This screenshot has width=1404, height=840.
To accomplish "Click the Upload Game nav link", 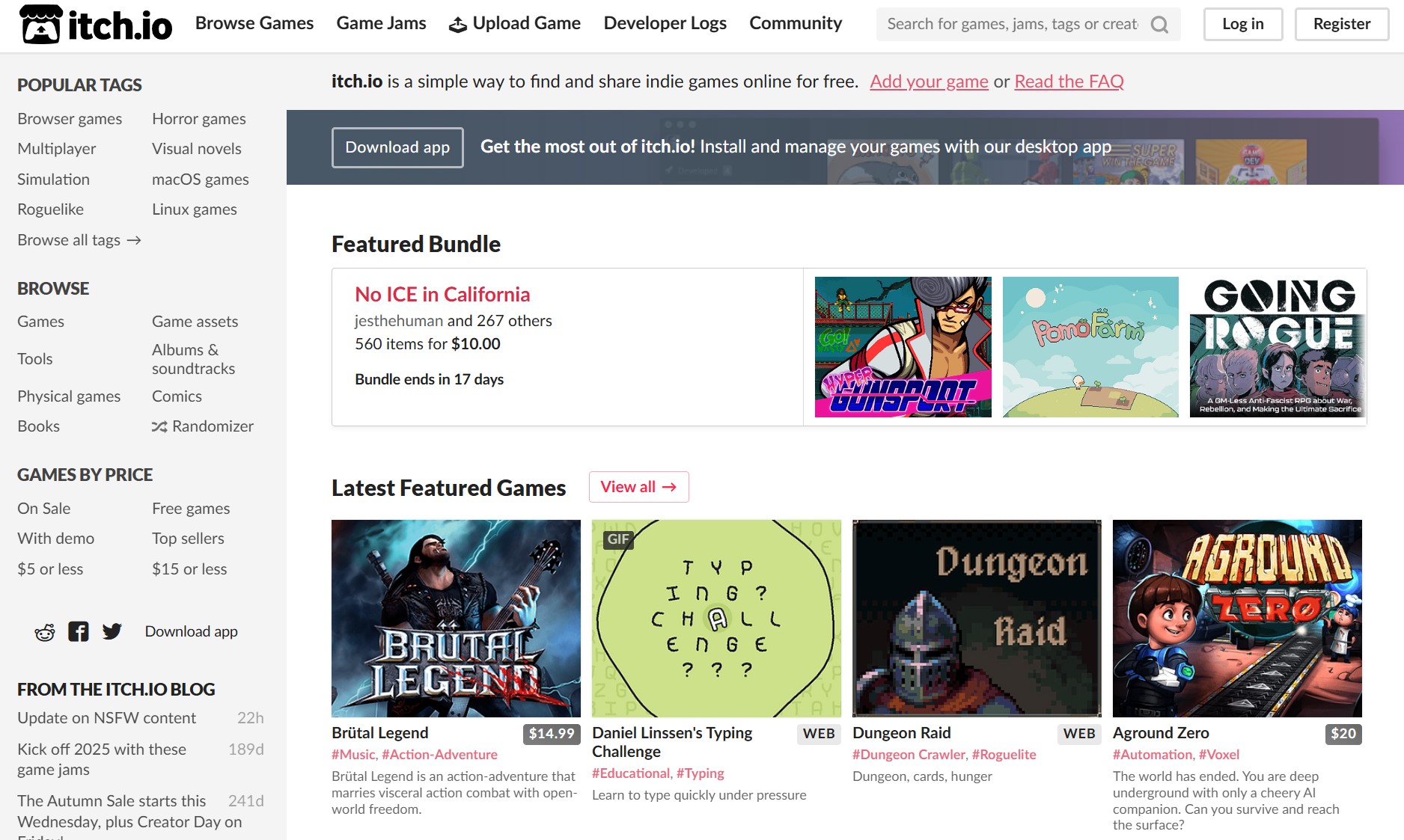I will tap(515, 24).
